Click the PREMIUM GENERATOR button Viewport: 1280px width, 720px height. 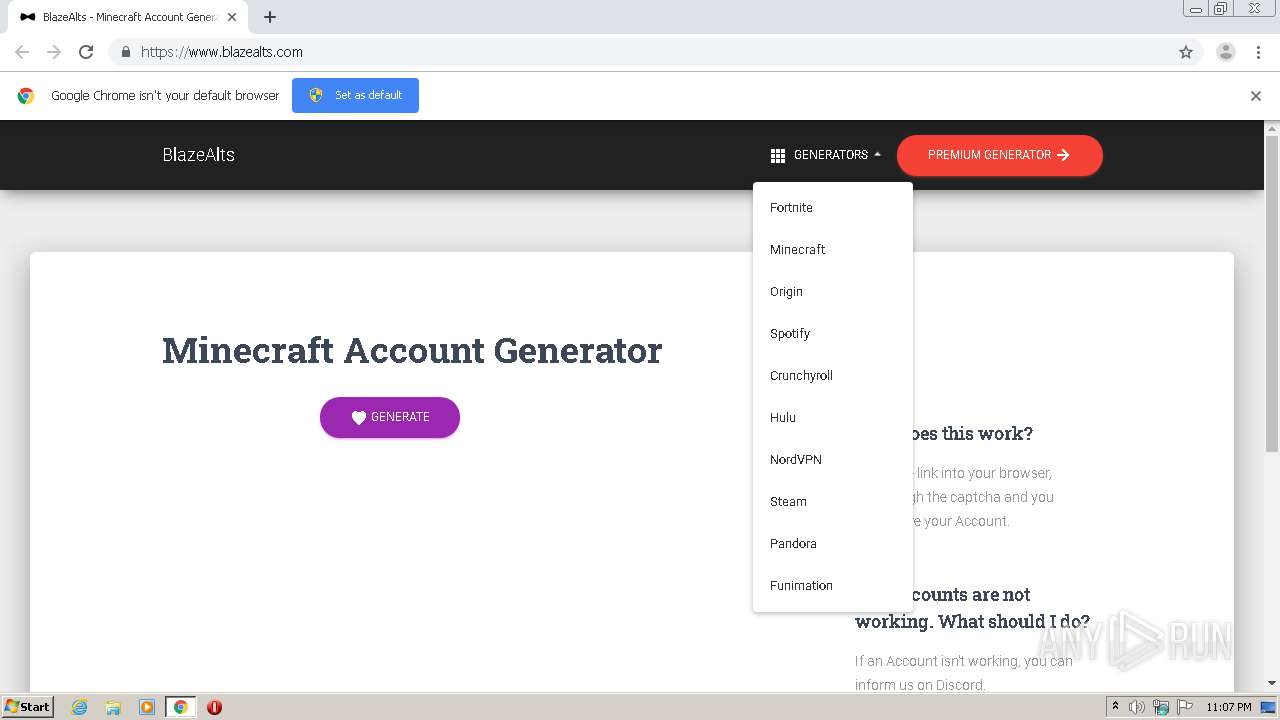(1000, 155)
